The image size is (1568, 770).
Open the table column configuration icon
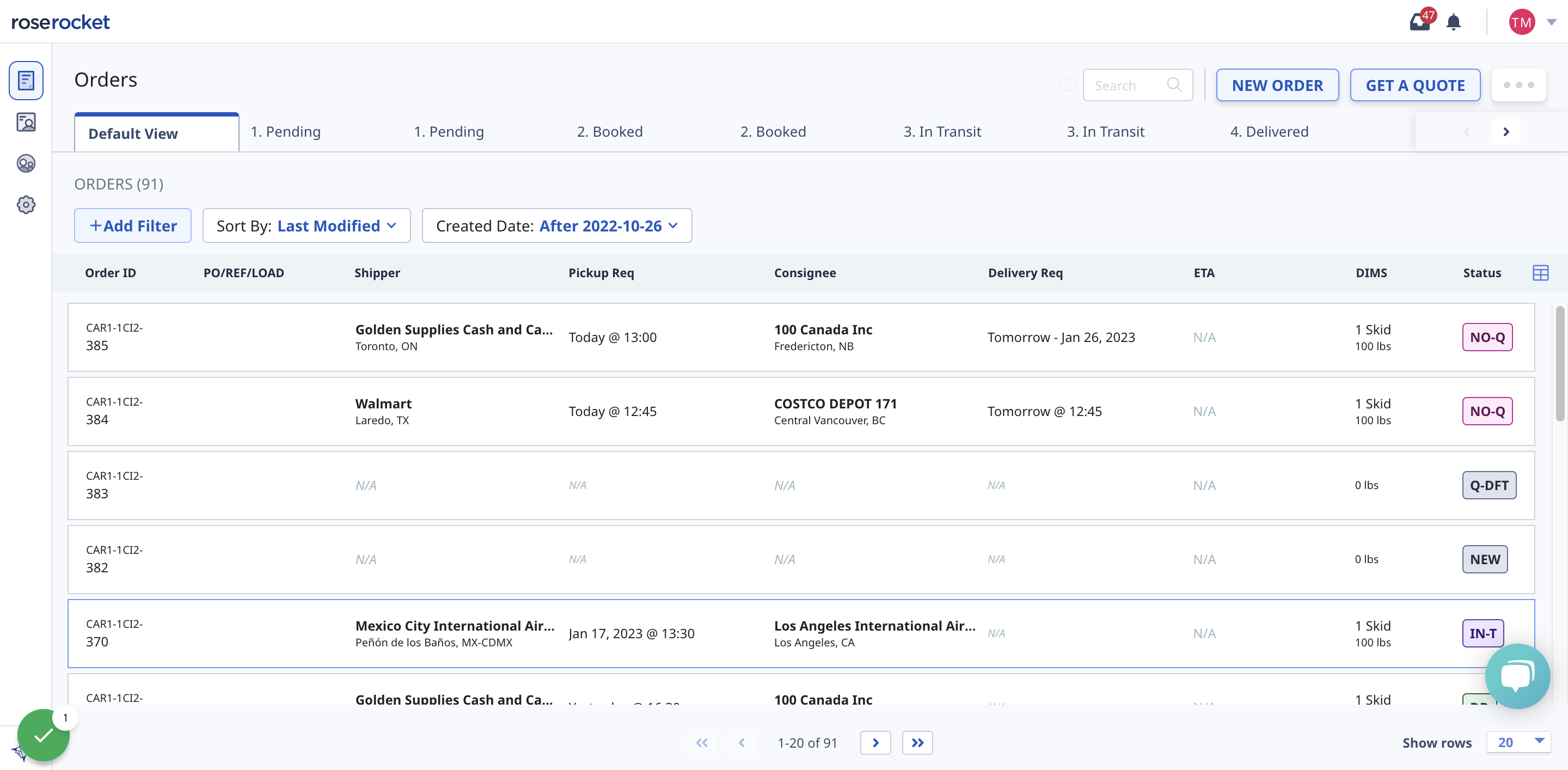click(1540, 273)
